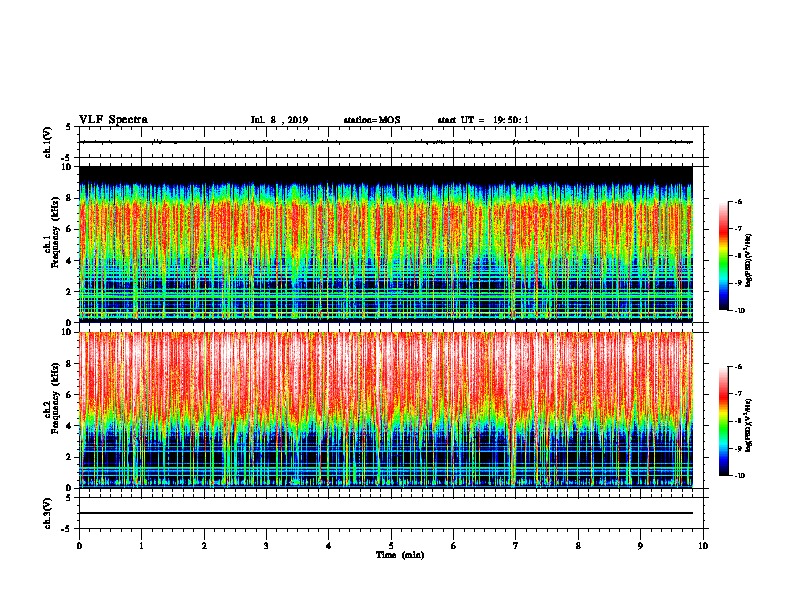
Task: Click time axis tick label "3"
Action: click(x=266, y=546)
